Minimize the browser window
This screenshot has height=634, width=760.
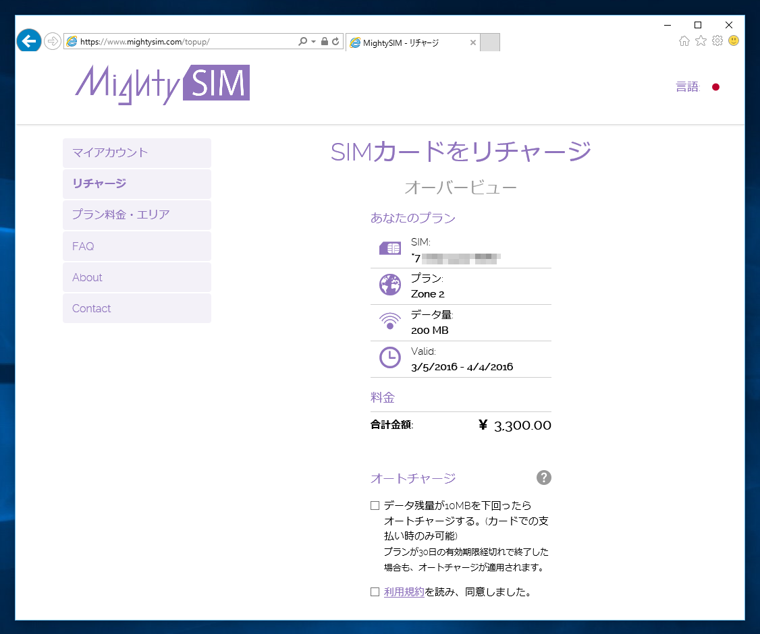(667, 25)
